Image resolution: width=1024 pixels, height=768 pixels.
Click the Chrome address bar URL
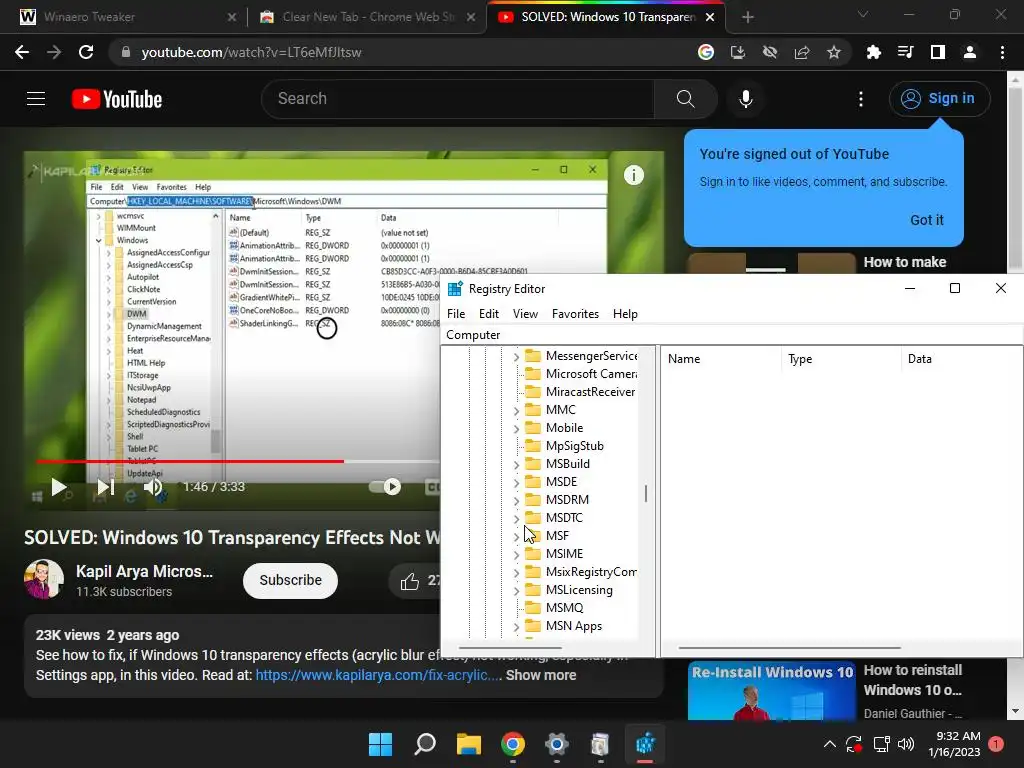click(x=251, y=52)
